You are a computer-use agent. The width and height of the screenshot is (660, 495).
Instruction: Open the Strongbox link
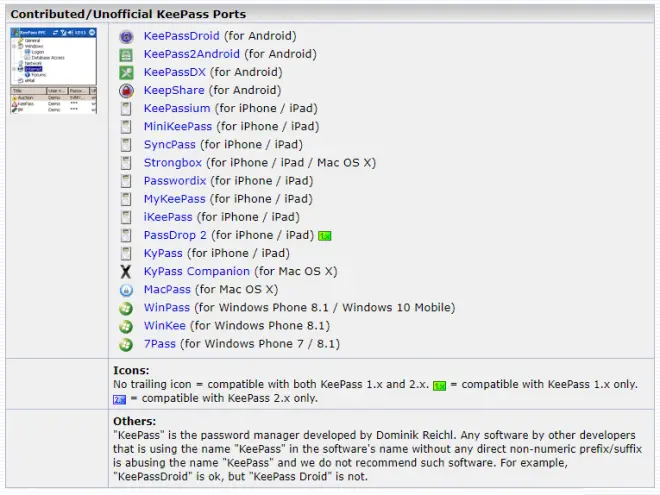point(173,162)
